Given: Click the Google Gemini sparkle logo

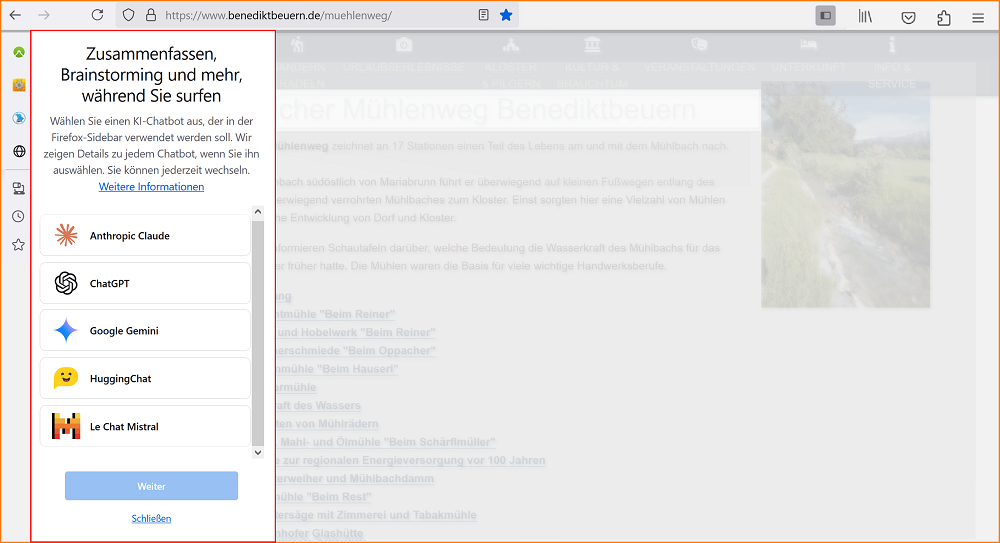Looking at the screenshot, I should click(66, 331).
